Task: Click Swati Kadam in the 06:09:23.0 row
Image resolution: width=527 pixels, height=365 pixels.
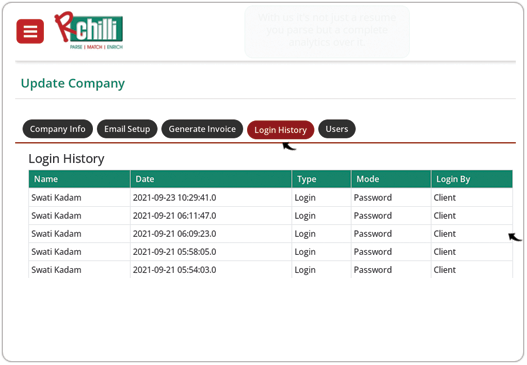Action: click(x=56, y=234)
